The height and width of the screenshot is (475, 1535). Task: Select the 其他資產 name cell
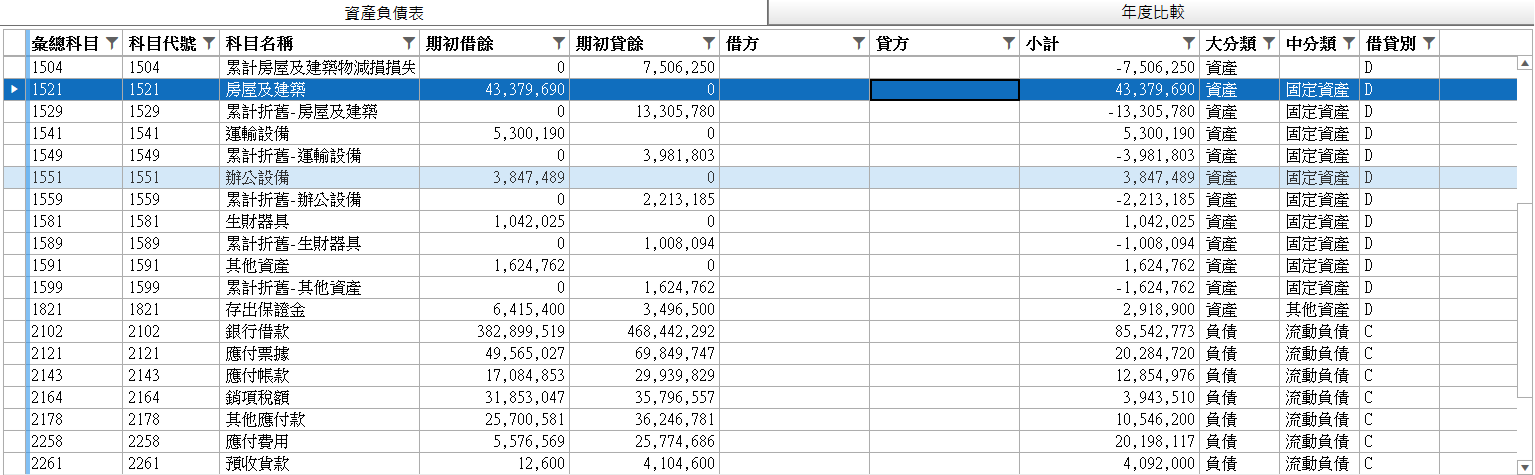(321, 266)
